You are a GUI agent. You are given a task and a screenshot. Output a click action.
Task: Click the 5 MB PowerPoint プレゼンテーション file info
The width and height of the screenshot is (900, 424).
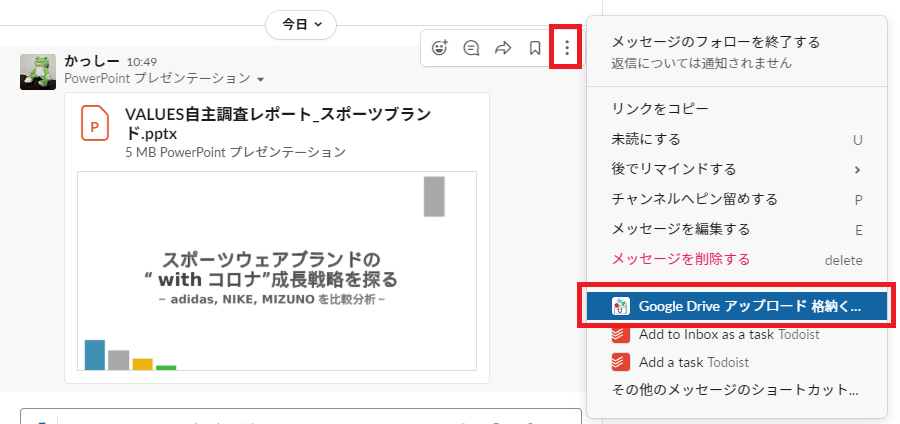[235, 152]
